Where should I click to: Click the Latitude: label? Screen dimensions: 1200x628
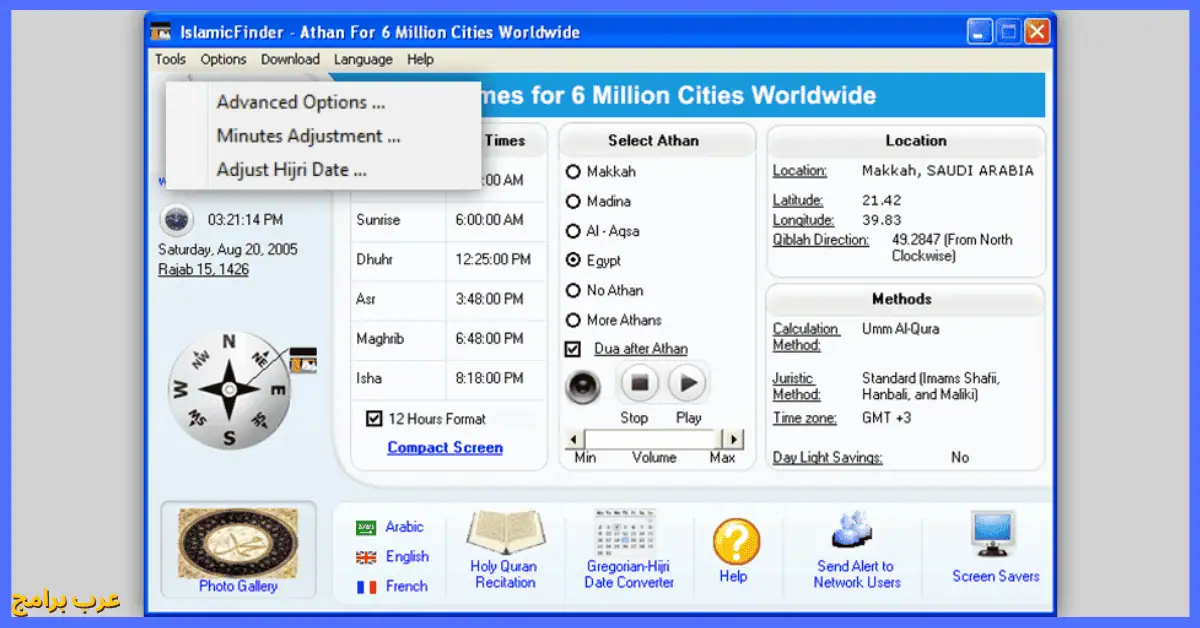click(798, 201)
